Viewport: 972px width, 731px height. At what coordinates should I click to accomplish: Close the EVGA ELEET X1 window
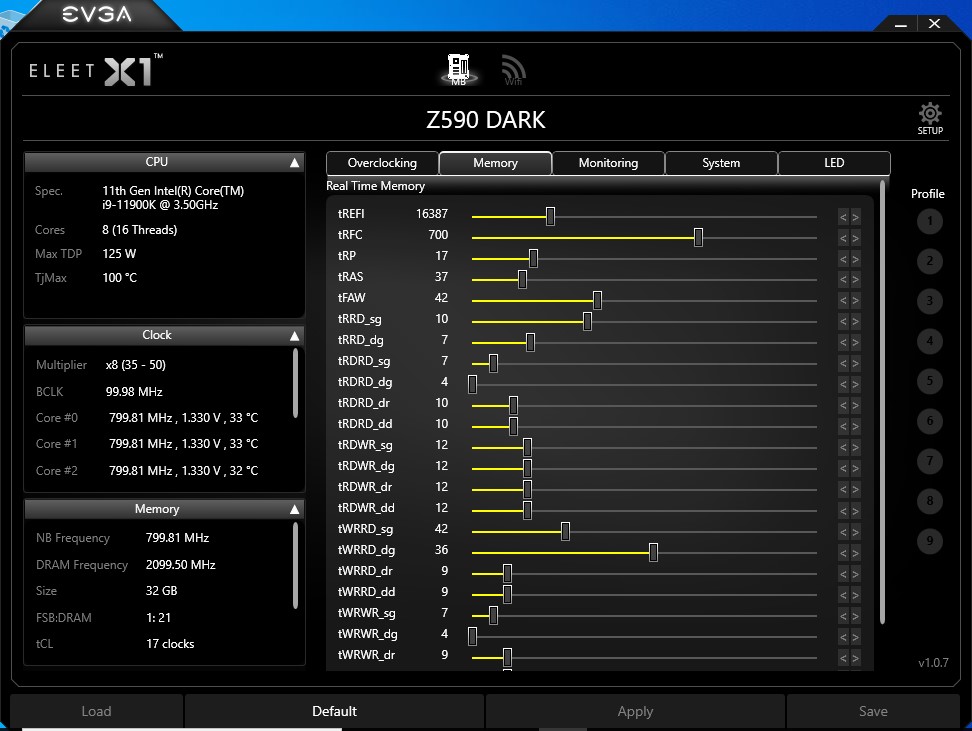click(x=935, y=24)
